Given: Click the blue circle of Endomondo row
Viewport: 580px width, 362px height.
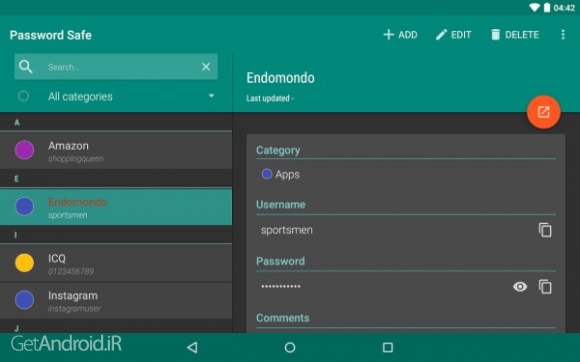Looking at the screenshot, I should click(24, 206).
